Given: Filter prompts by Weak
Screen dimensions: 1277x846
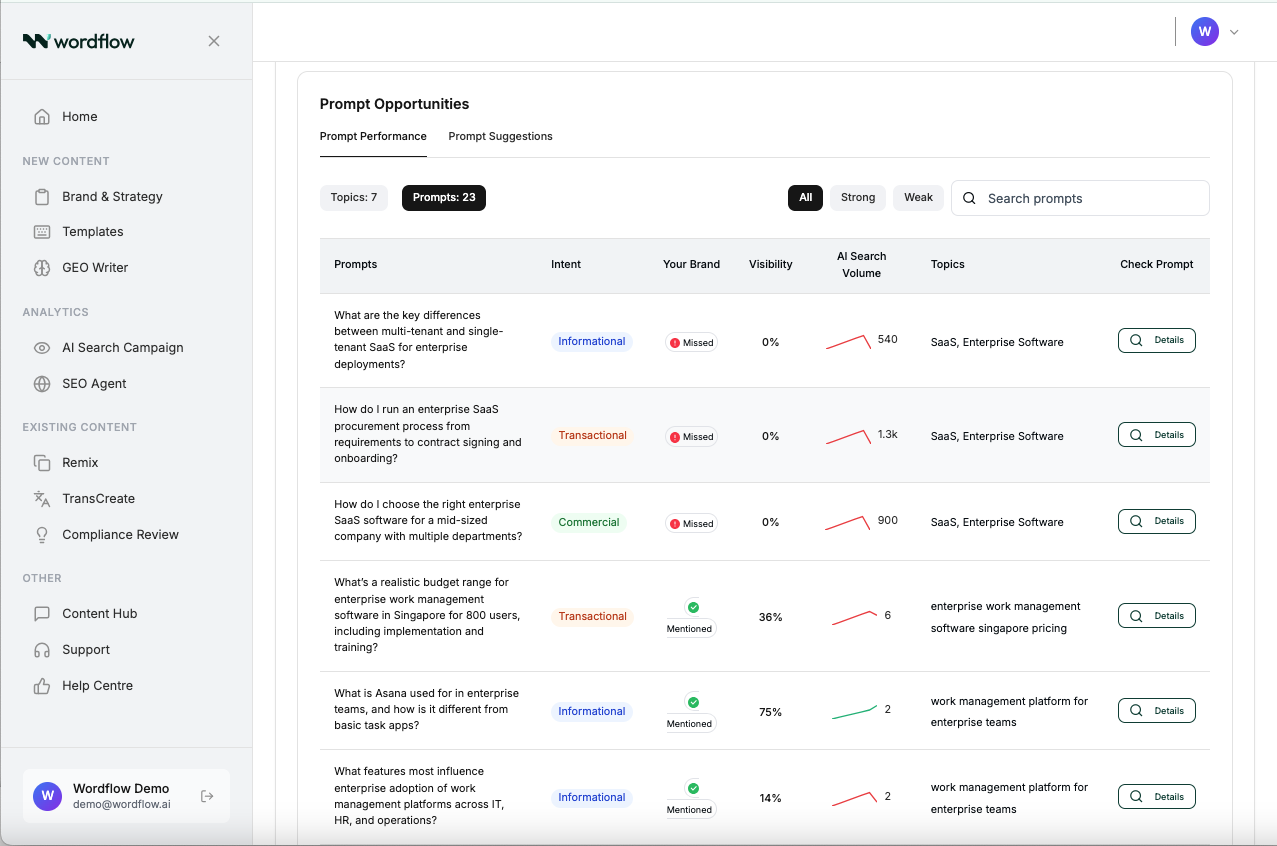Looking at the screenshot, I should 918,198.
